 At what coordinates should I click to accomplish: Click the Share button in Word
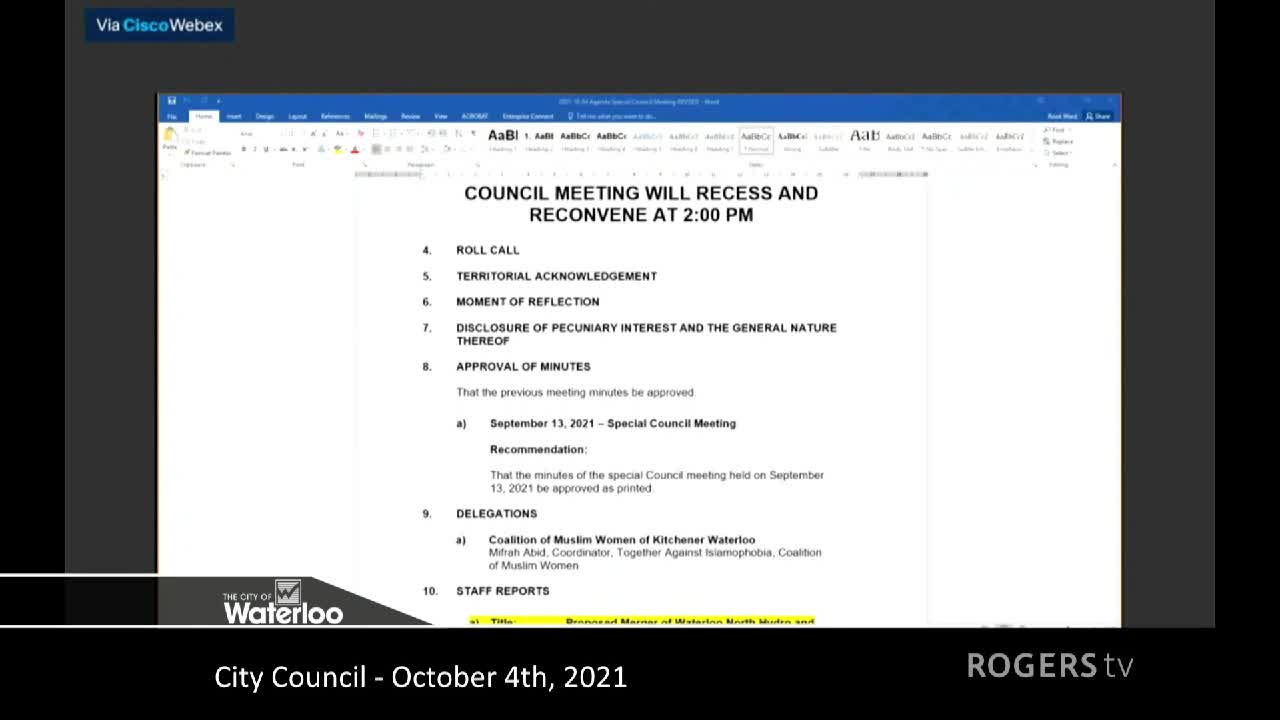(1098, 116)
